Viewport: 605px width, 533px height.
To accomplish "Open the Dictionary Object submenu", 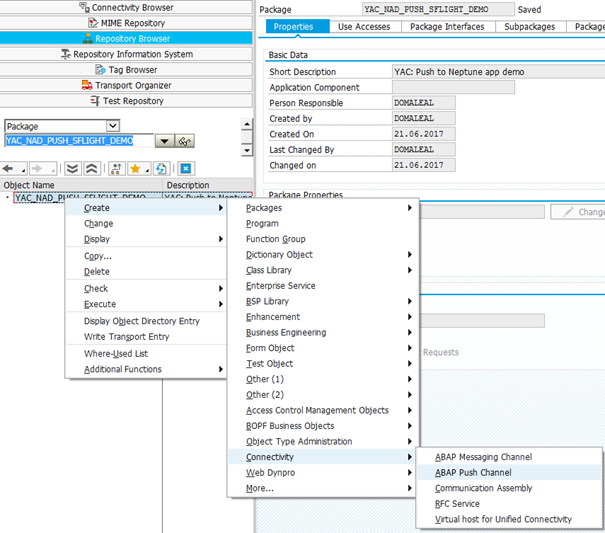I will [323, 254].
